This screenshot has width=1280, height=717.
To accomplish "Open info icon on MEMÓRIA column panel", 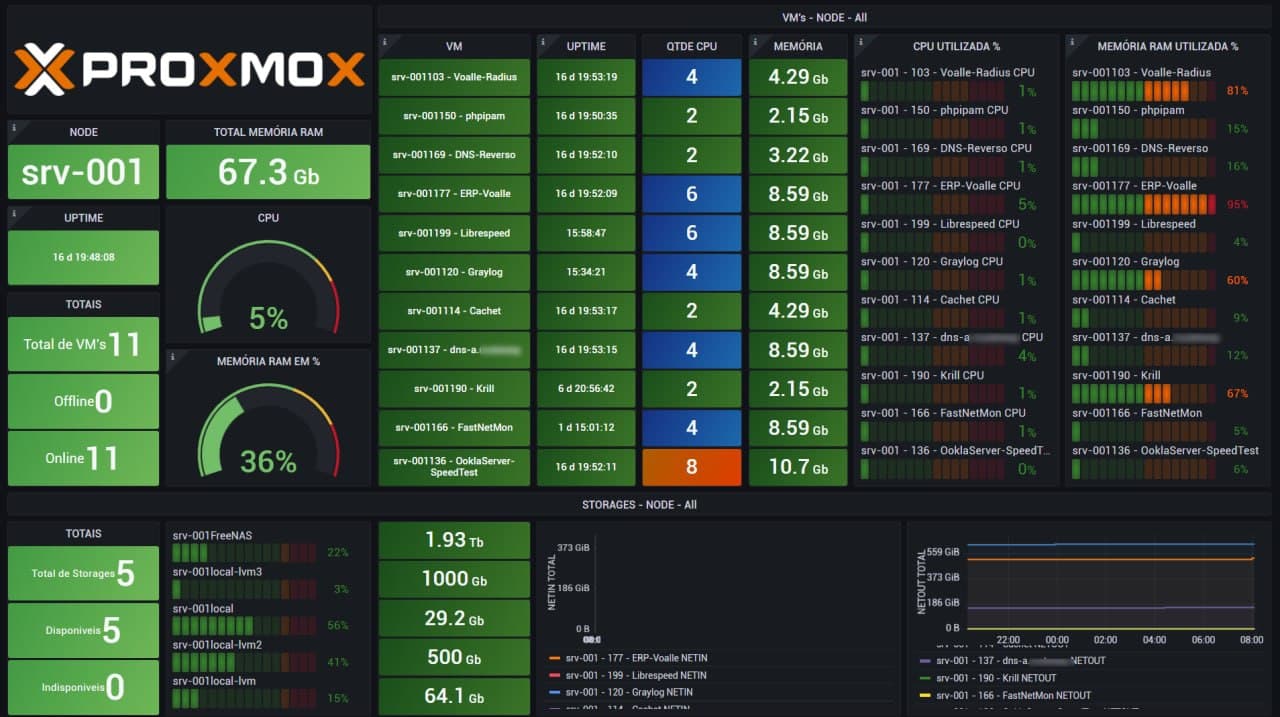I will [x=754, y=41].
